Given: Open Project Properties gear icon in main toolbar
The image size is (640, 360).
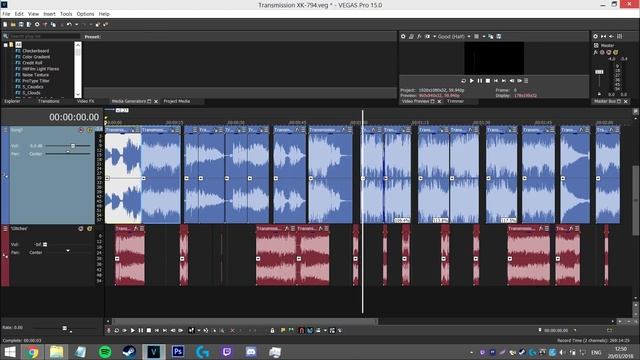Looking at the screenshot, I should click(37, 24).
